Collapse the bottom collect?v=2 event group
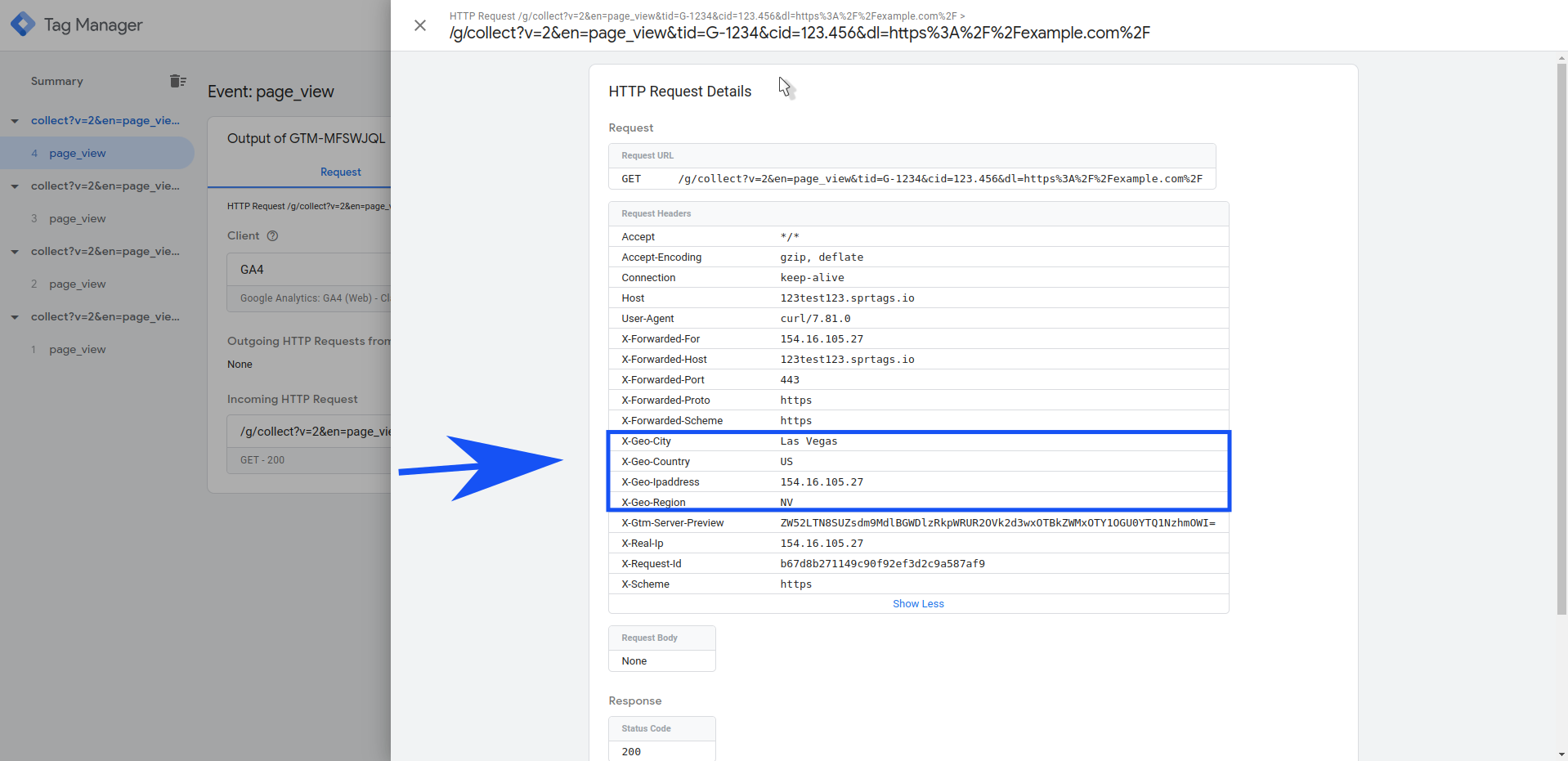This screenshot has height=761, width=1568. point(13,316)
